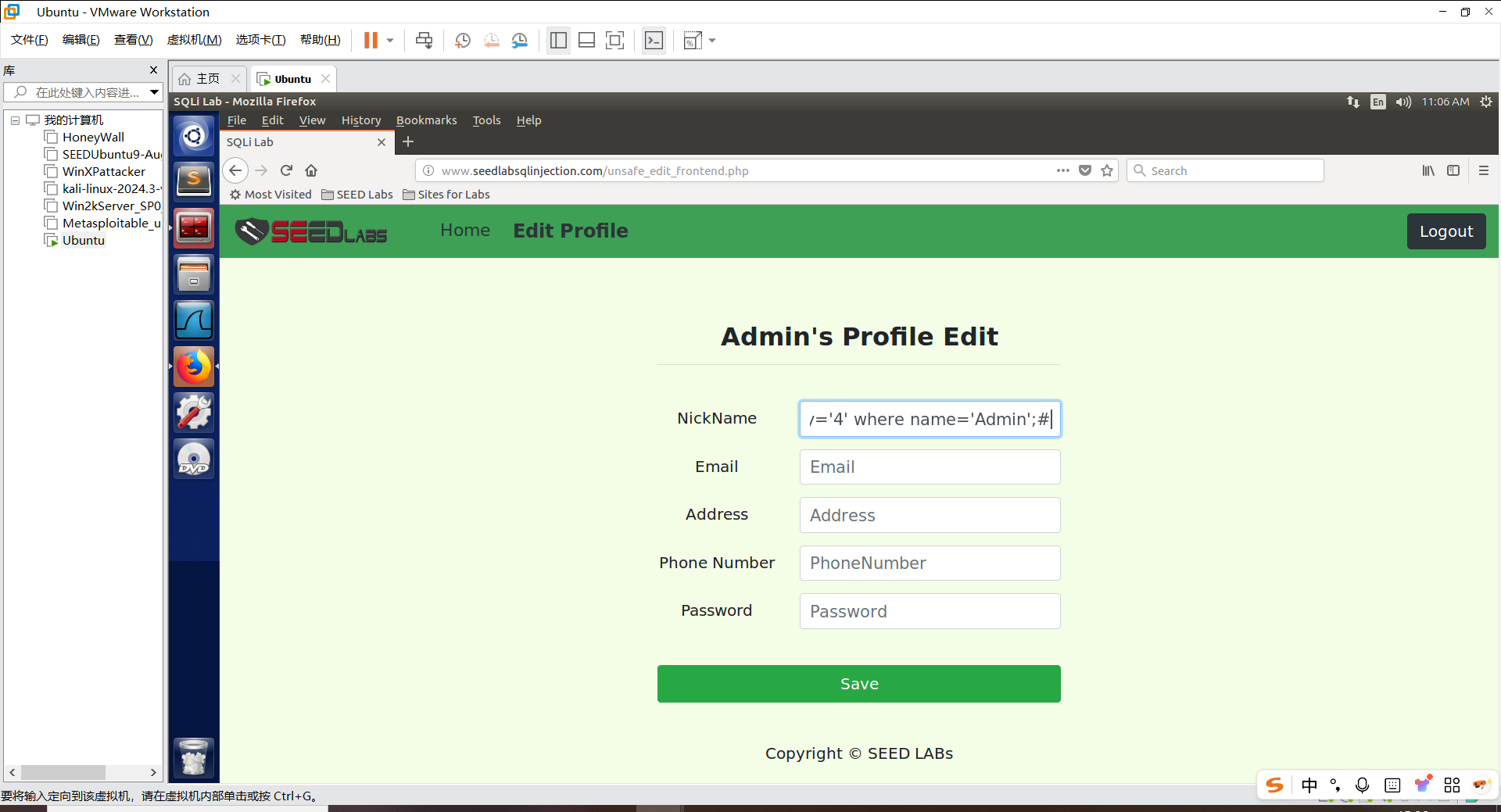
Task: Open the 虚拟机(M) menu in VMware
Action: [195, 40]
